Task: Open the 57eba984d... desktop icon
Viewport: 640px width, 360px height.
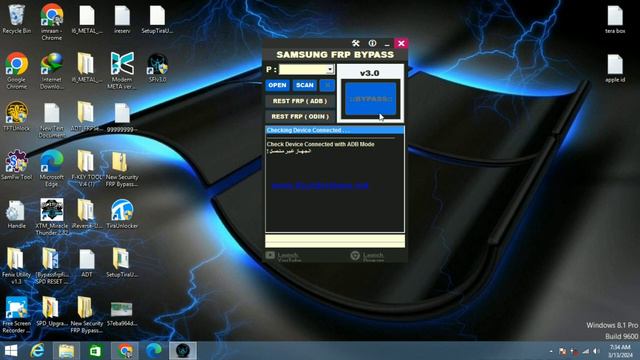Action: click(122, 313)
